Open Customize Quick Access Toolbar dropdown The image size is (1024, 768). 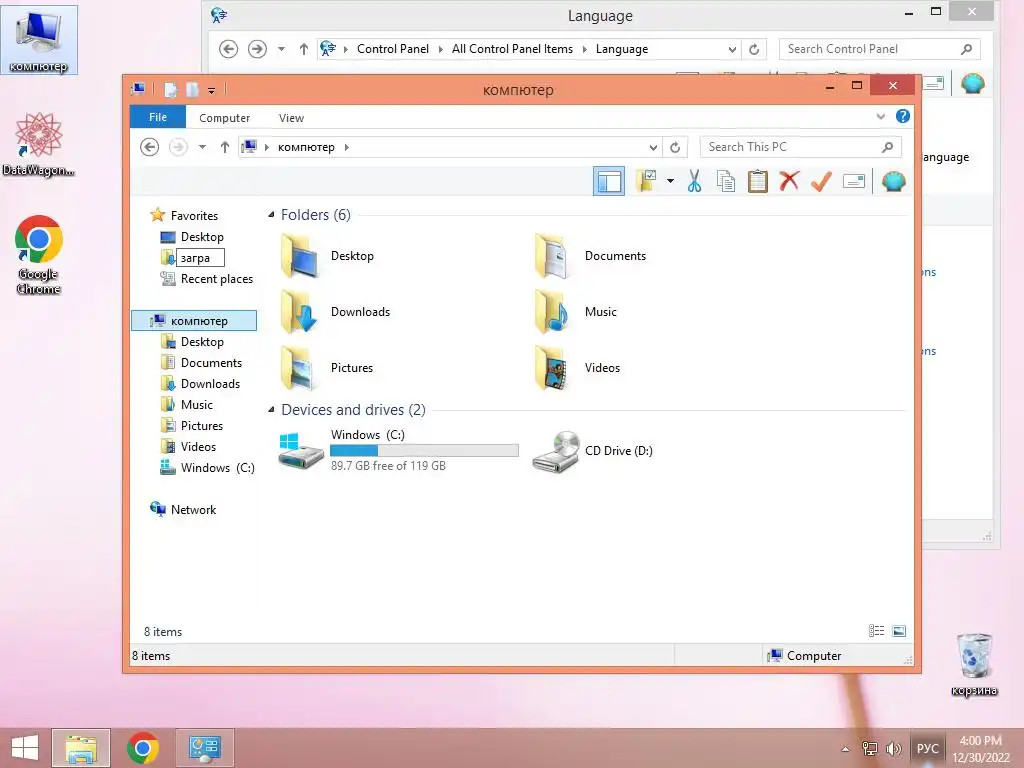[212, 90]
